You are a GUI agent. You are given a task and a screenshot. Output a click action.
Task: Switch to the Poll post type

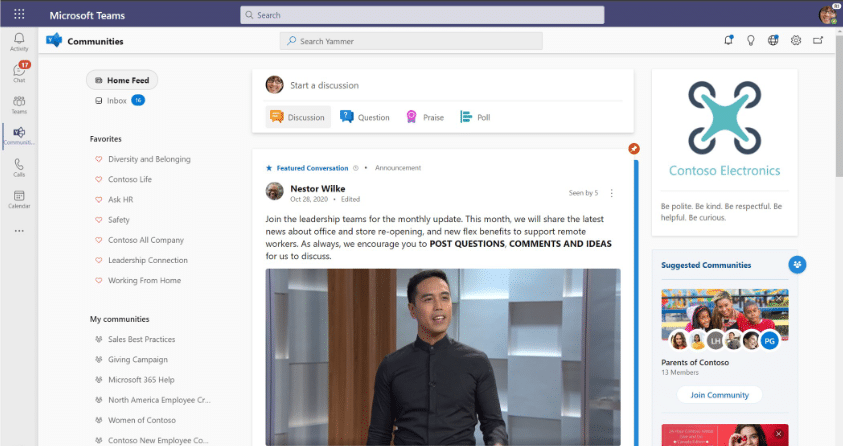[475, 117]
